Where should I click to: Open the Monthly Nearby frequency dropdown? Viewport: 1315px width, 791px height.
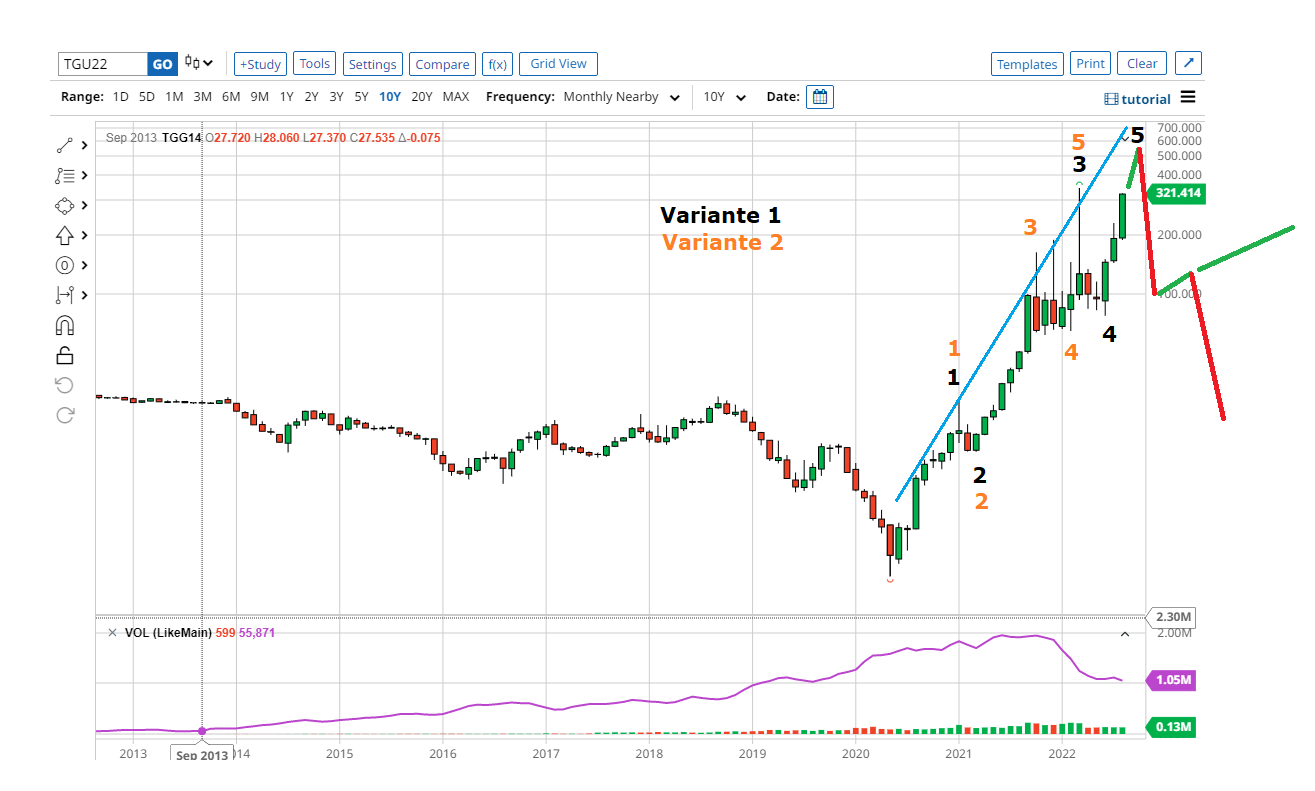pyautogui.click(x=621, y=97)
